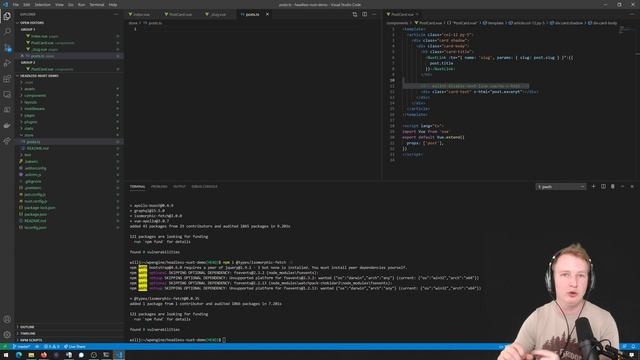Open the Selection menu
The height and width of the screenshot is (360, 640).
click(x=42, y=4)
